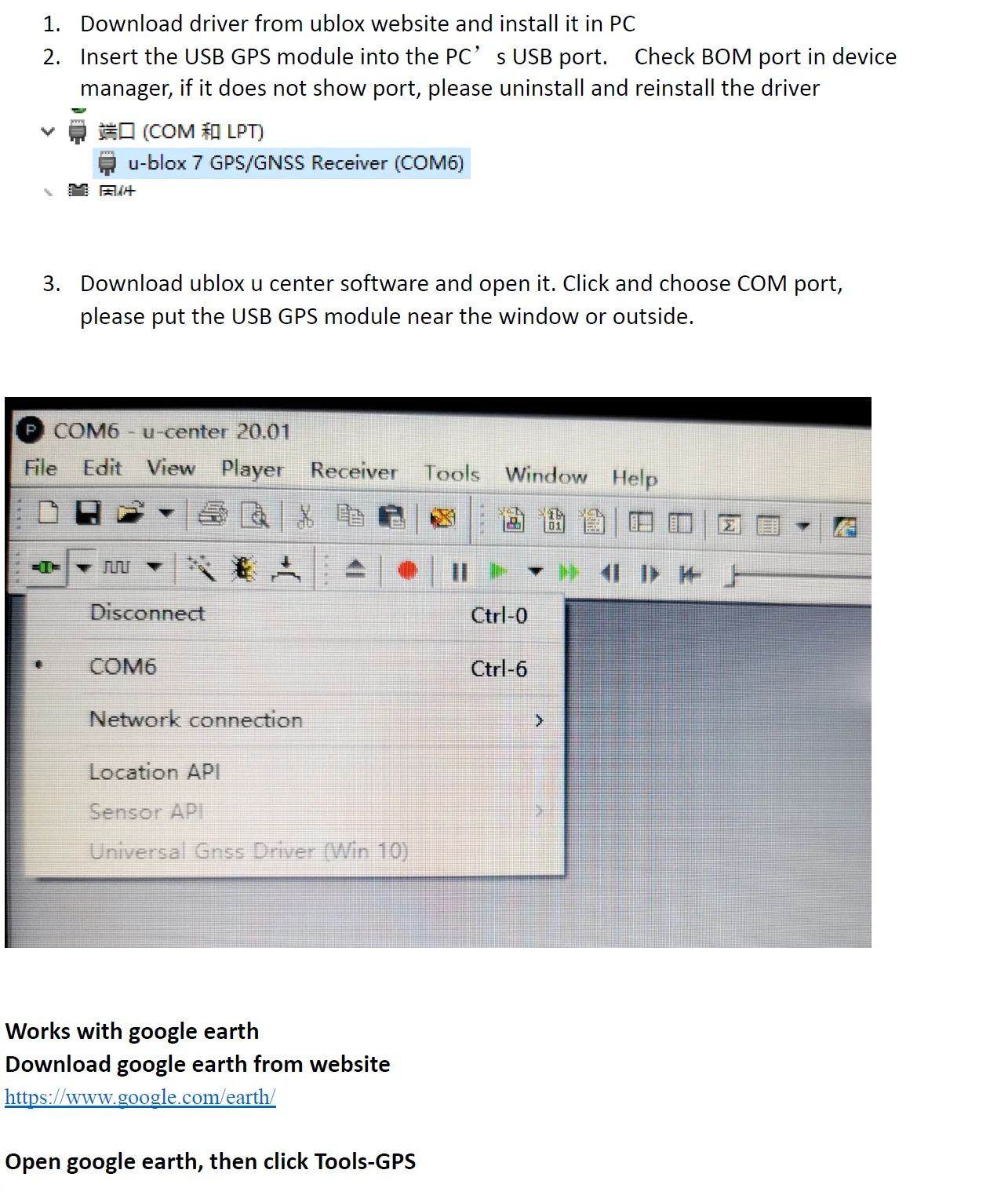Click the 'Open google earth, then click Tools-GPS' line
Viewport: 1008px width, 1199px height.
coord(210,1161)
